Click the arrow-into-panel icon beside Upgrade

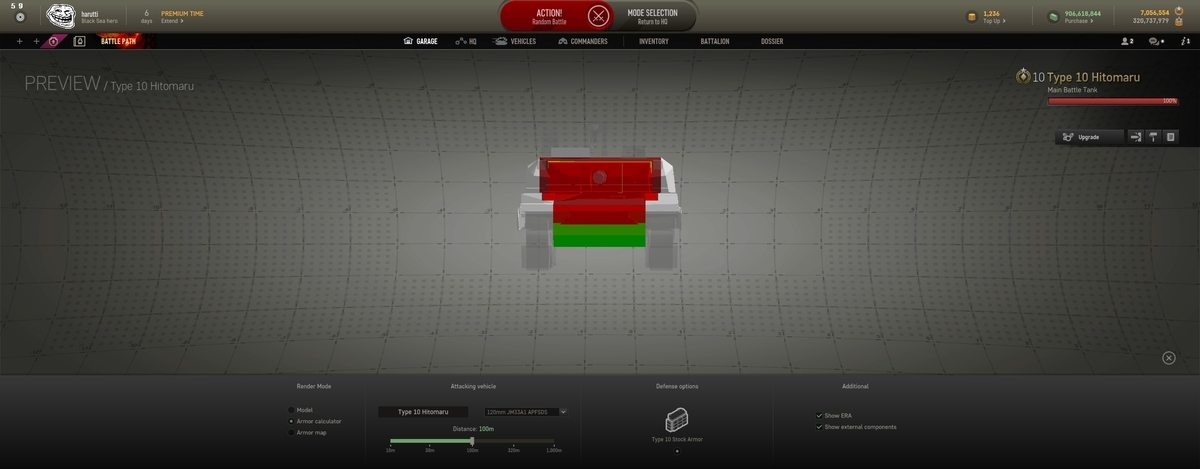pos(1136,137)
